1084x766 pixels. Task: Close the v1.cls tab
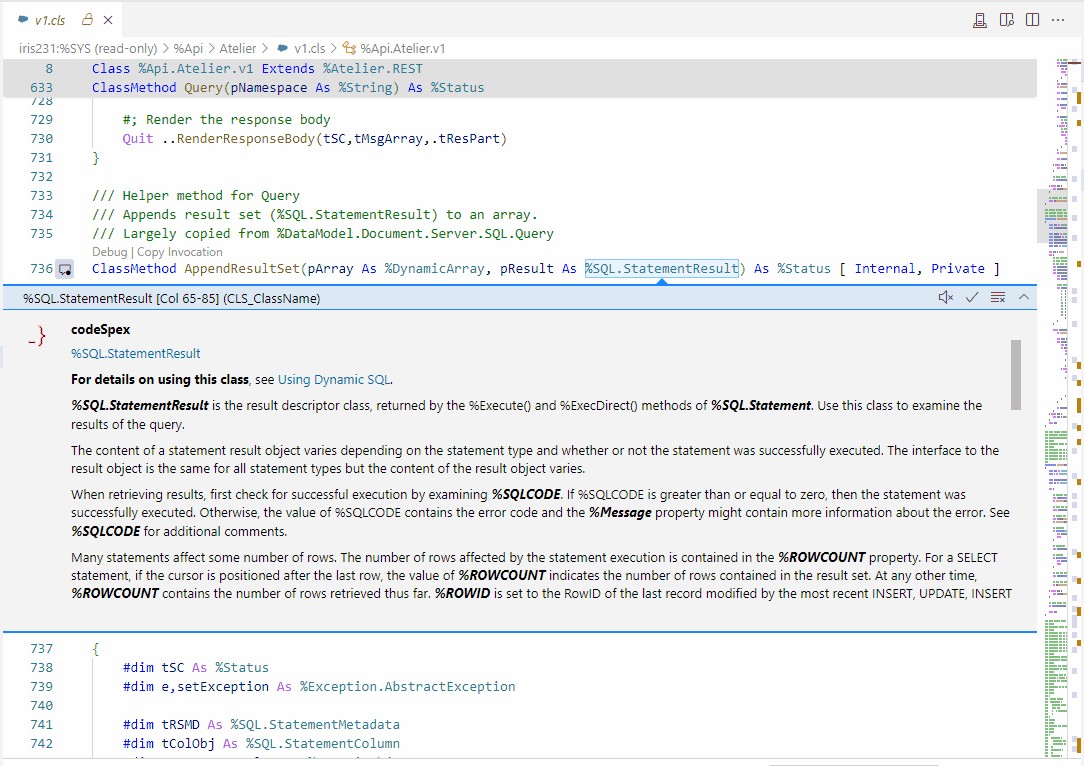point(108,20)
